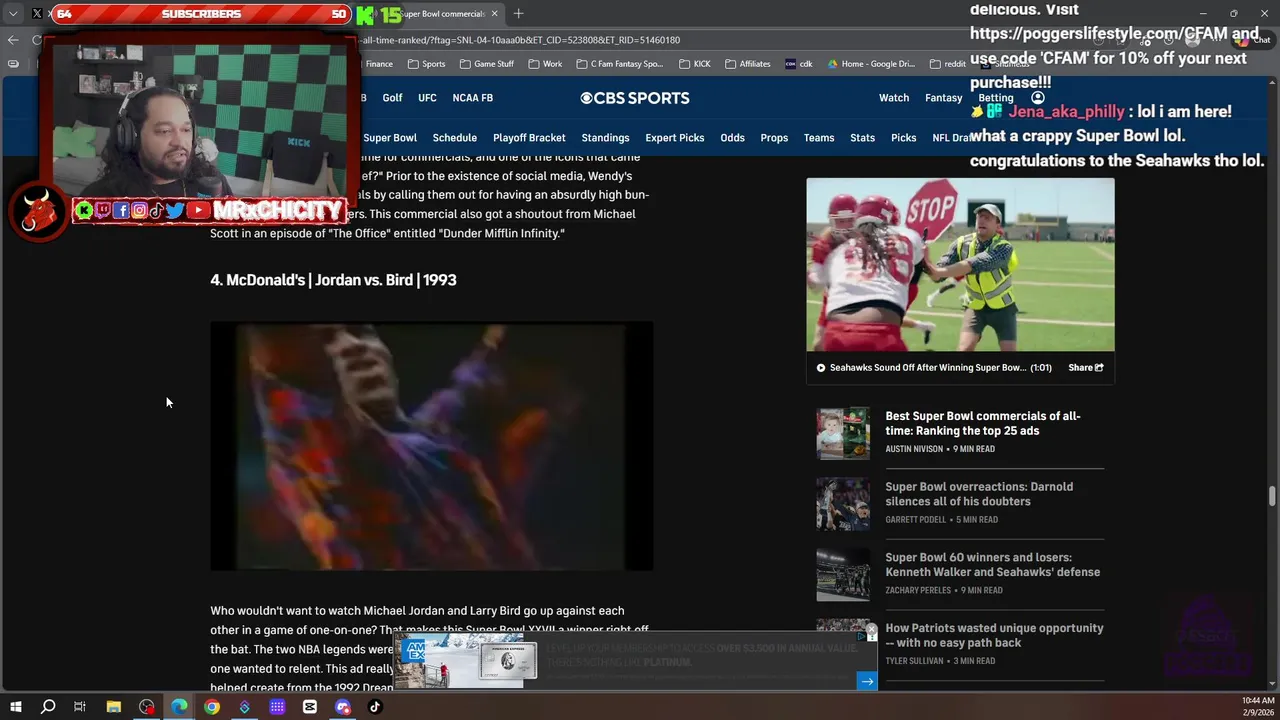Open the Work bookmark folder
This screenshot has height=720, width=1280.
(x=545, y=64)
